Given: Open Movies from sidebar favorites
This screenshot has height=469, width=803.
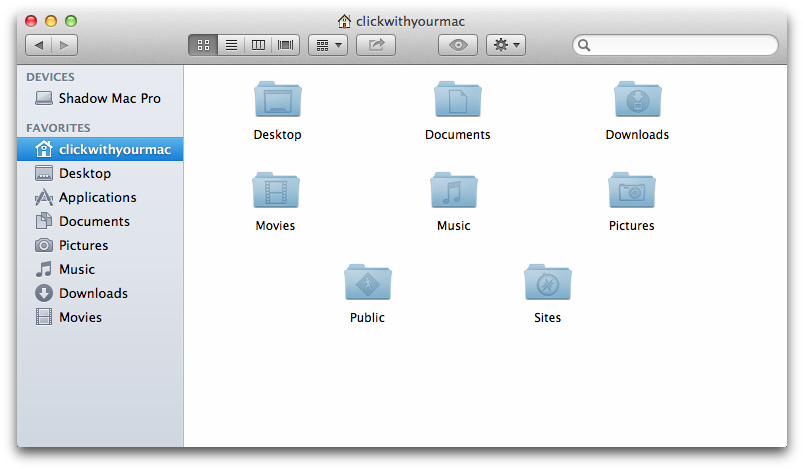Looking at the screenshot, I should tap(100, 317).
